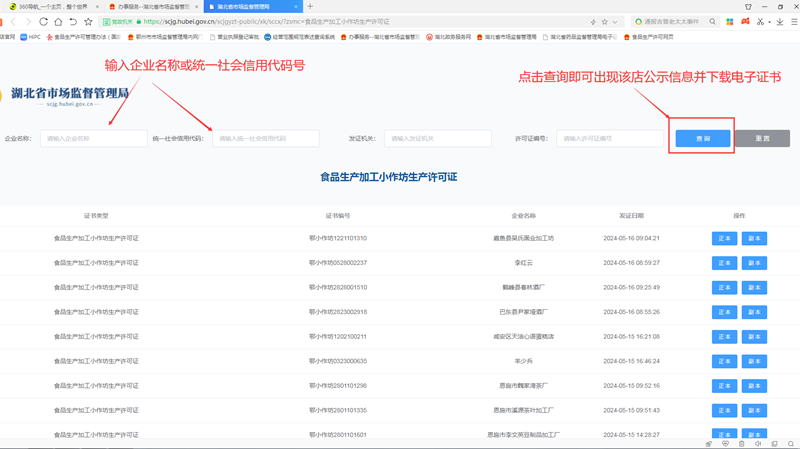Click the skin shirt icon in title bar
The image size is (800, 449).
[x=748, y=7]
